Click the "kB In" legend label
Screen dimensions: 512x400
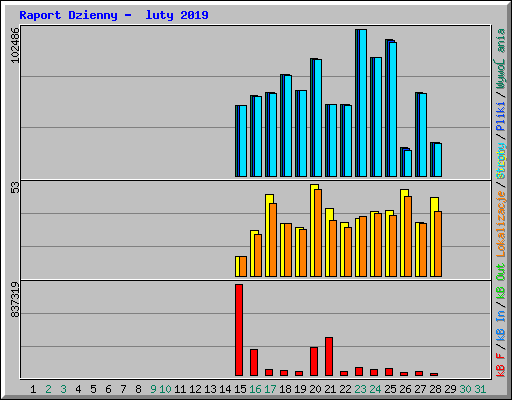point(501,326)
